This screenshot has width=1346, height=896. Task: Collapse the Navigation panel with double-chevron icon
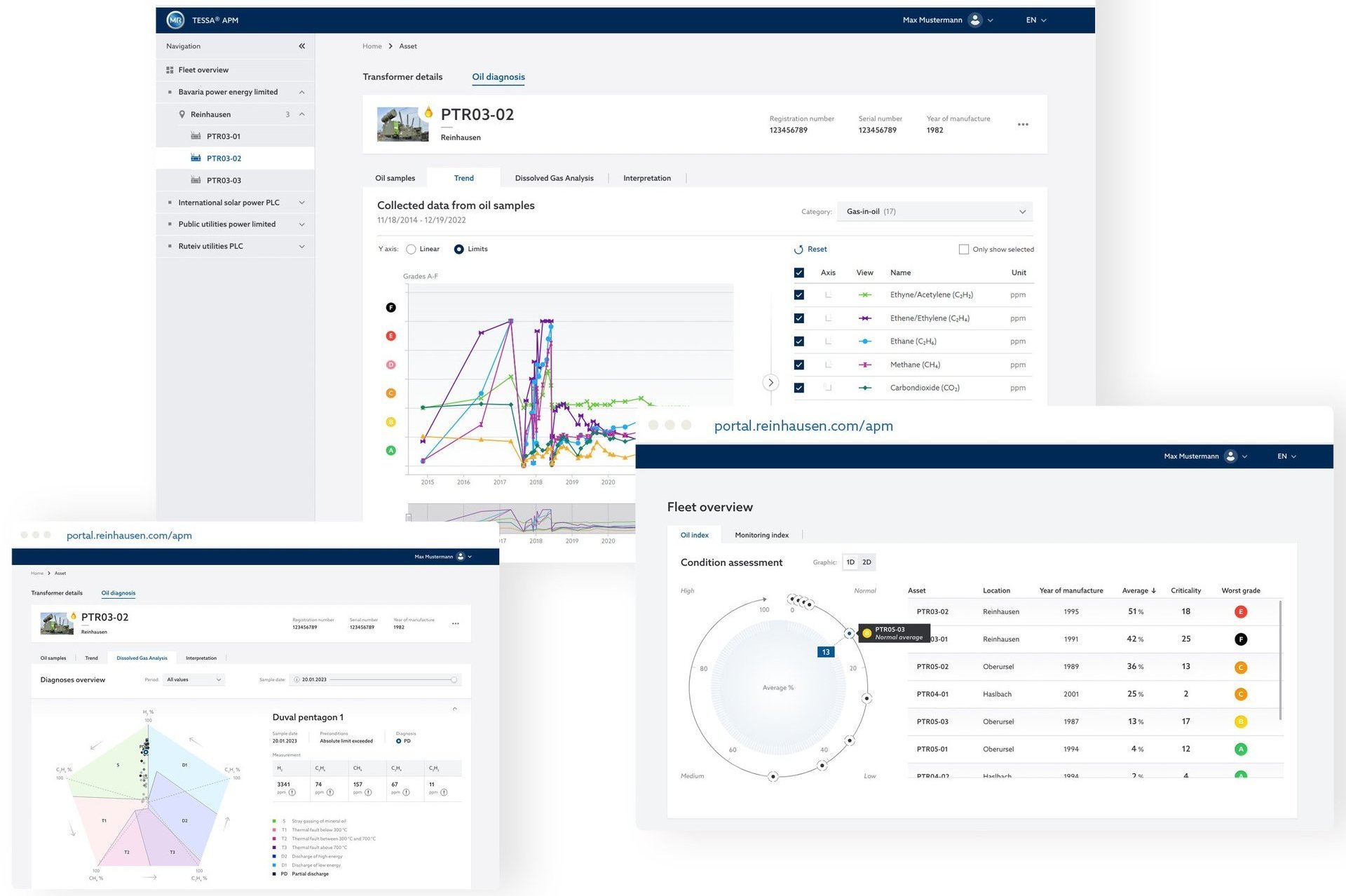[x=302, y=46]
